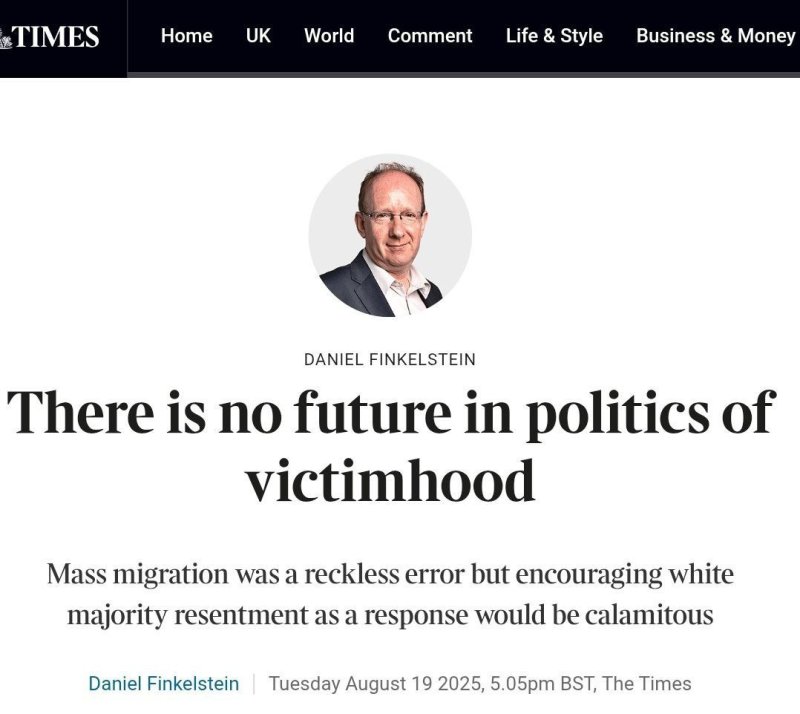The height and width of the screenshot is (714, 800).
Task: Select the Comment navigation item
Action: coord(430,36)
